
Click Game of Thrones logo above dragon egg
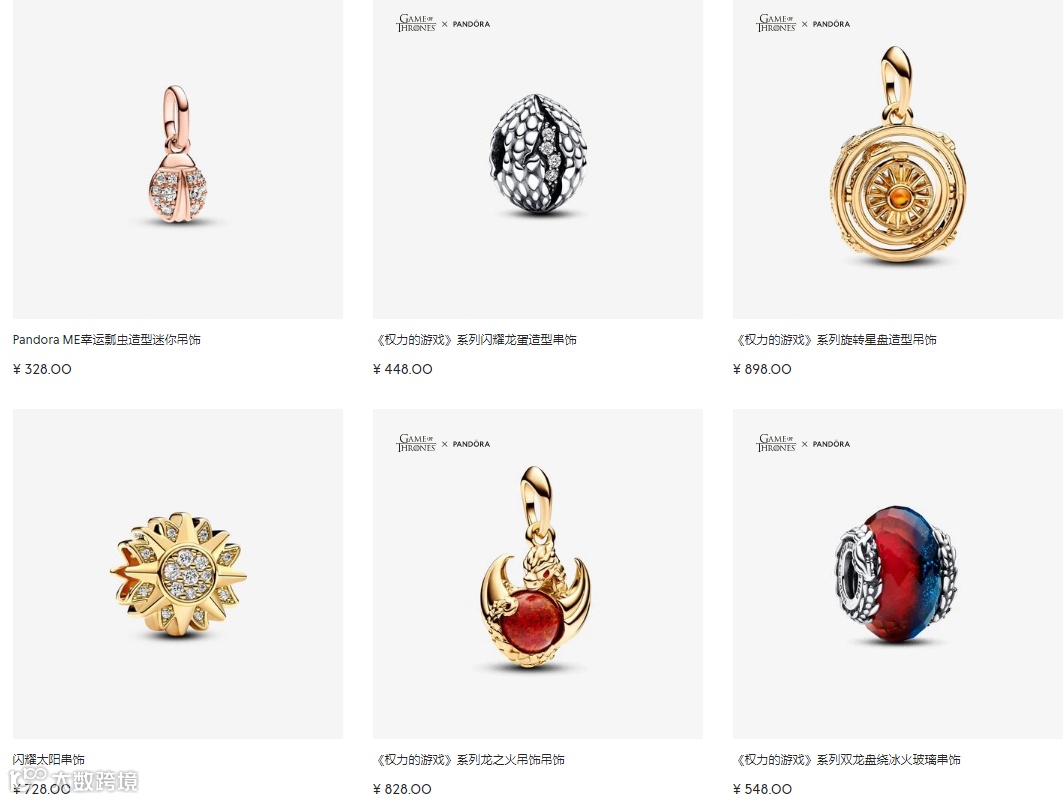pos(416,24)
